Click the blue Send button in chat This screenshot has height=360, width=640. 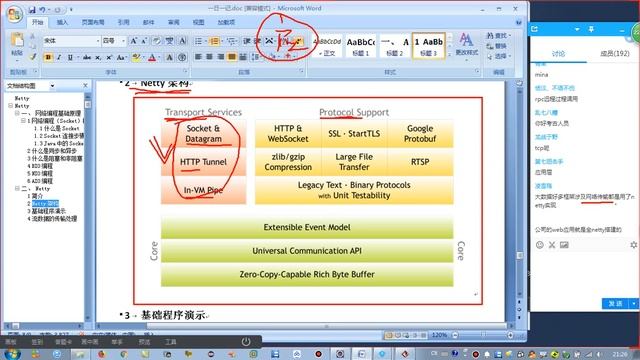point(616,303)
